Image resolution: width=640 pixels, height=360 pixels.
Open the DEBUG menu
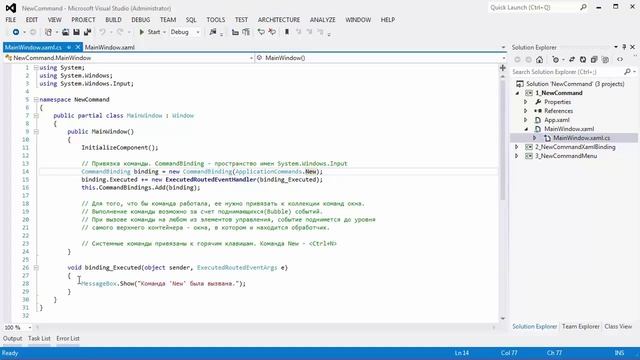(141, 20)
